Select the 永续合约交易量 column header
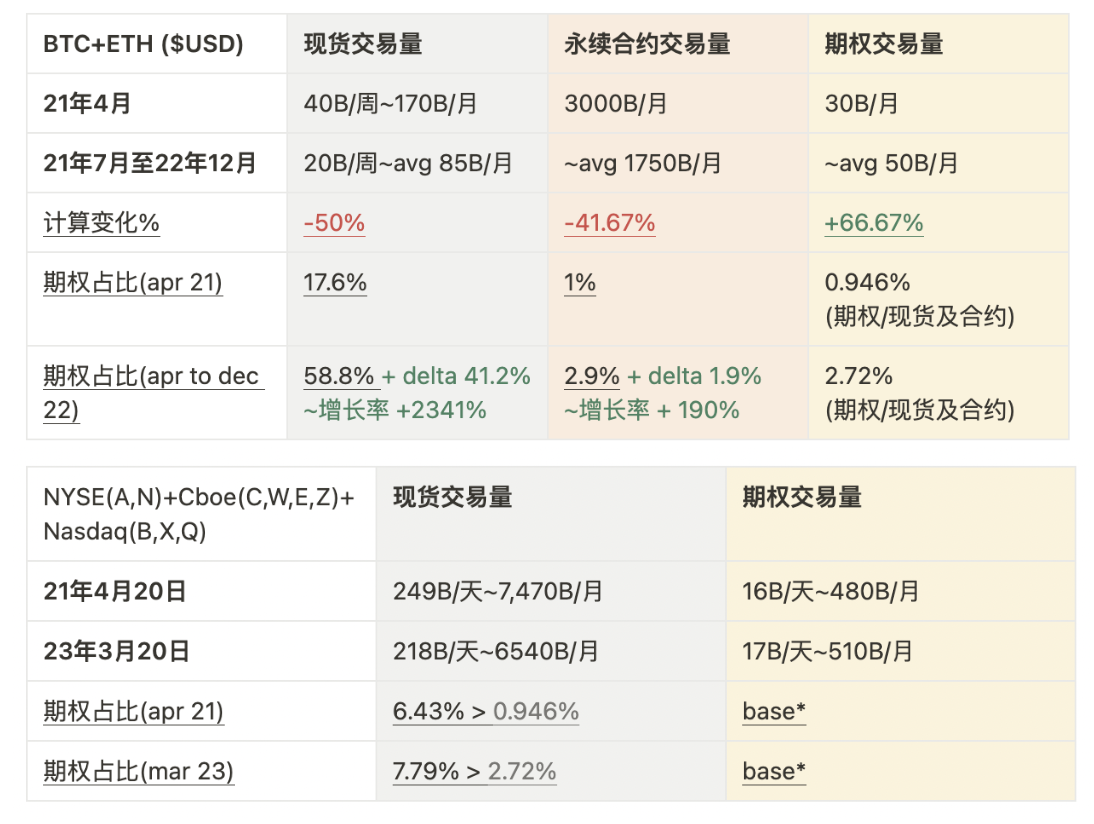1094x824 pixels. [x=677, y=44]
